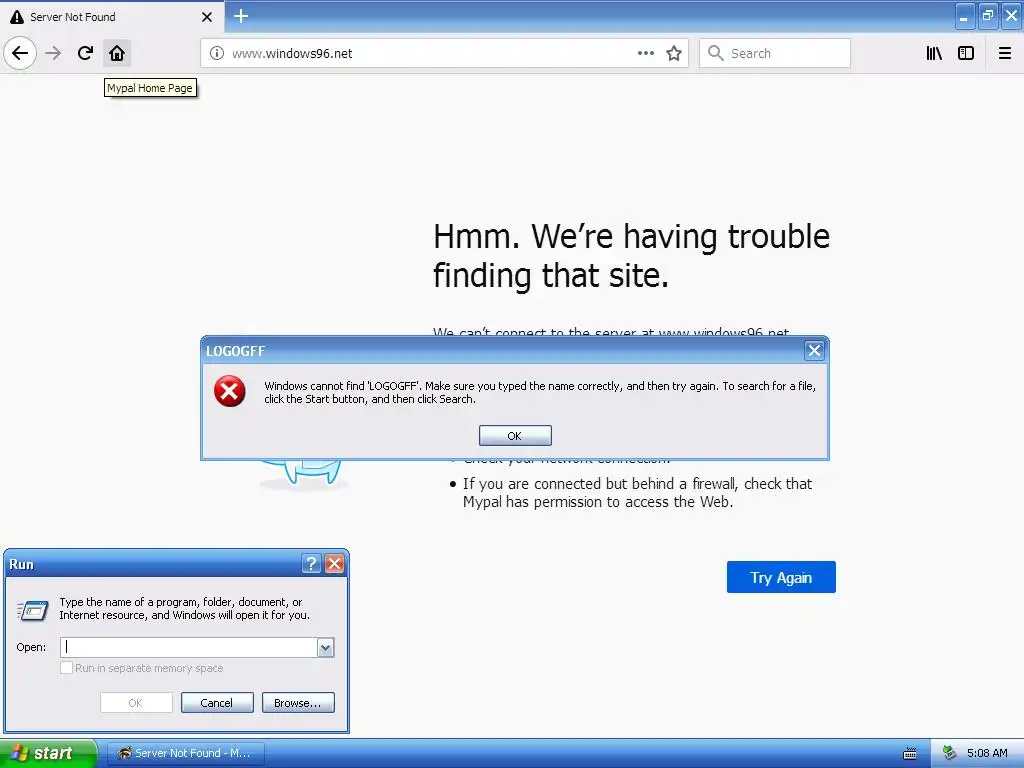This screenshot has width=1024, height=768.
Task: Toggle Run in separate memory space checkbox
Action: click(67, 668)
